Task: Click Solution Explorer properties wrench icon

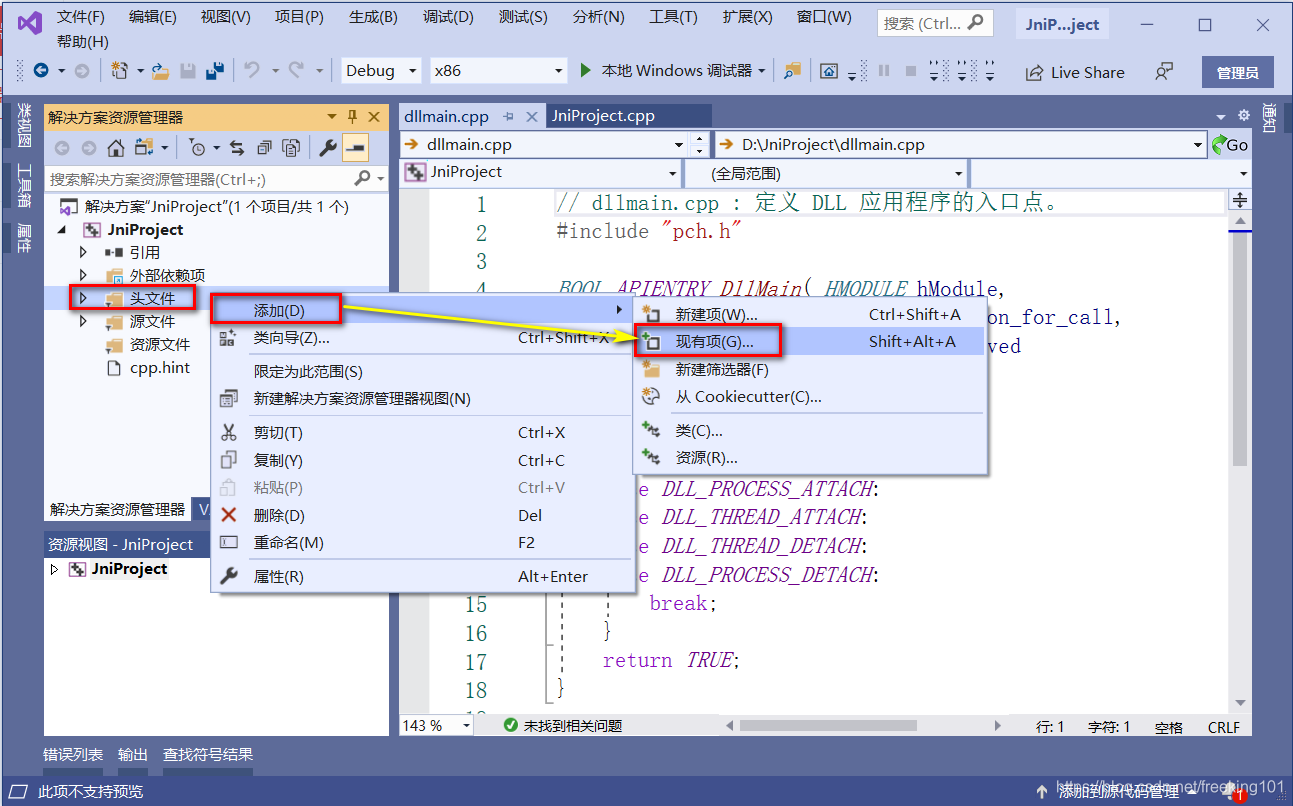Action: click(328, 148)
